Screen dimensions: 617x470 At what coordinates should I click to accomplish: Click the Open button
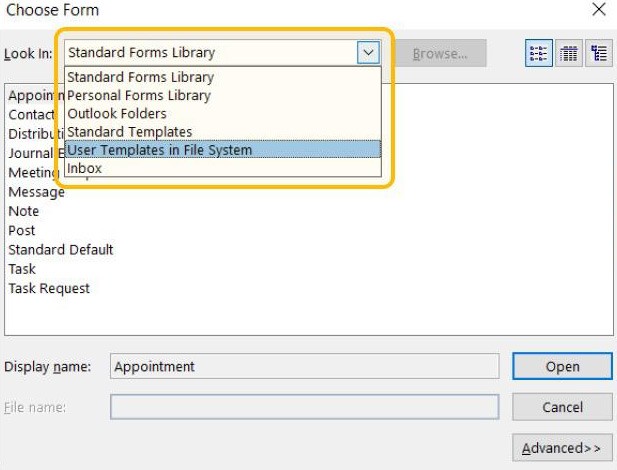click(562, 367)
